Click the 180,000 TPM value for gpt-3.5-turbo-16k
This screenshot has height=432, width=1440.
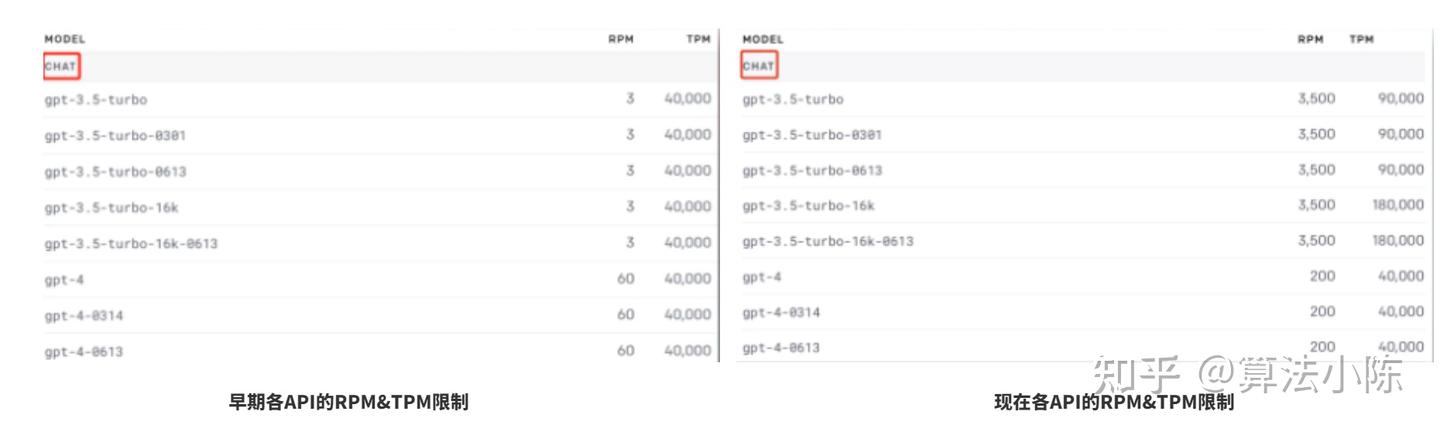(1397, 205)
